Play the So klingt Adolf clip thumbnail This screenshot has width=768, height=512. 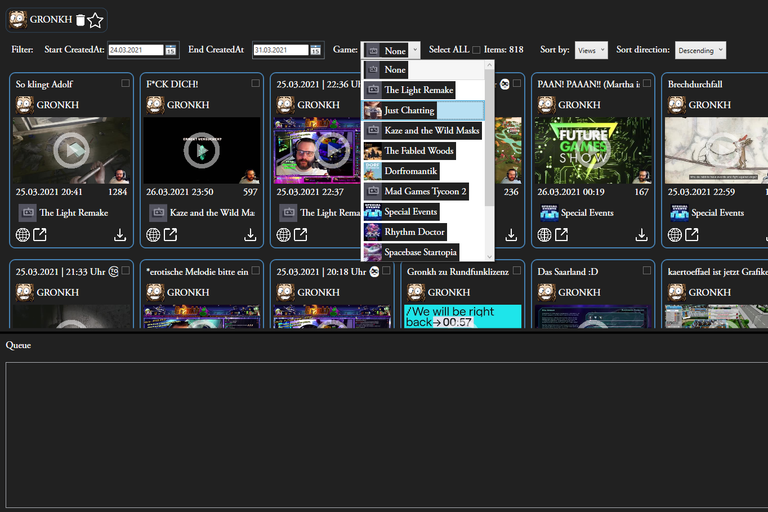72,150
